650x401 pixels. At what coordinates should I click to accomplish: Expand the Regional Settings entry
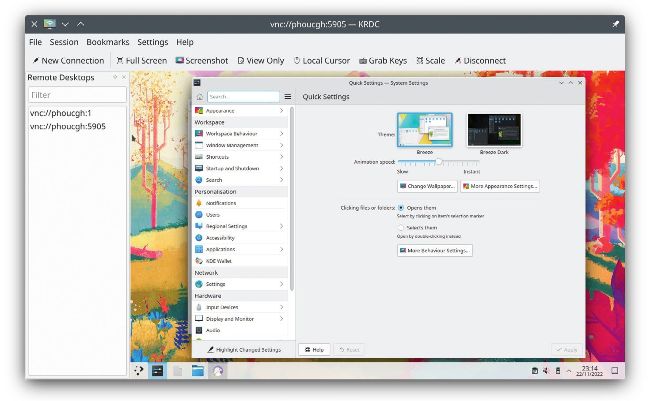240,226
